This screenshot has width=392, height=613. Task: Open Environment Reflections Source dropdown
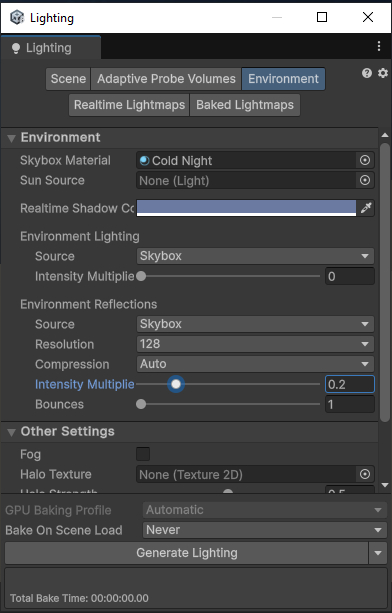tap(255, 324)
